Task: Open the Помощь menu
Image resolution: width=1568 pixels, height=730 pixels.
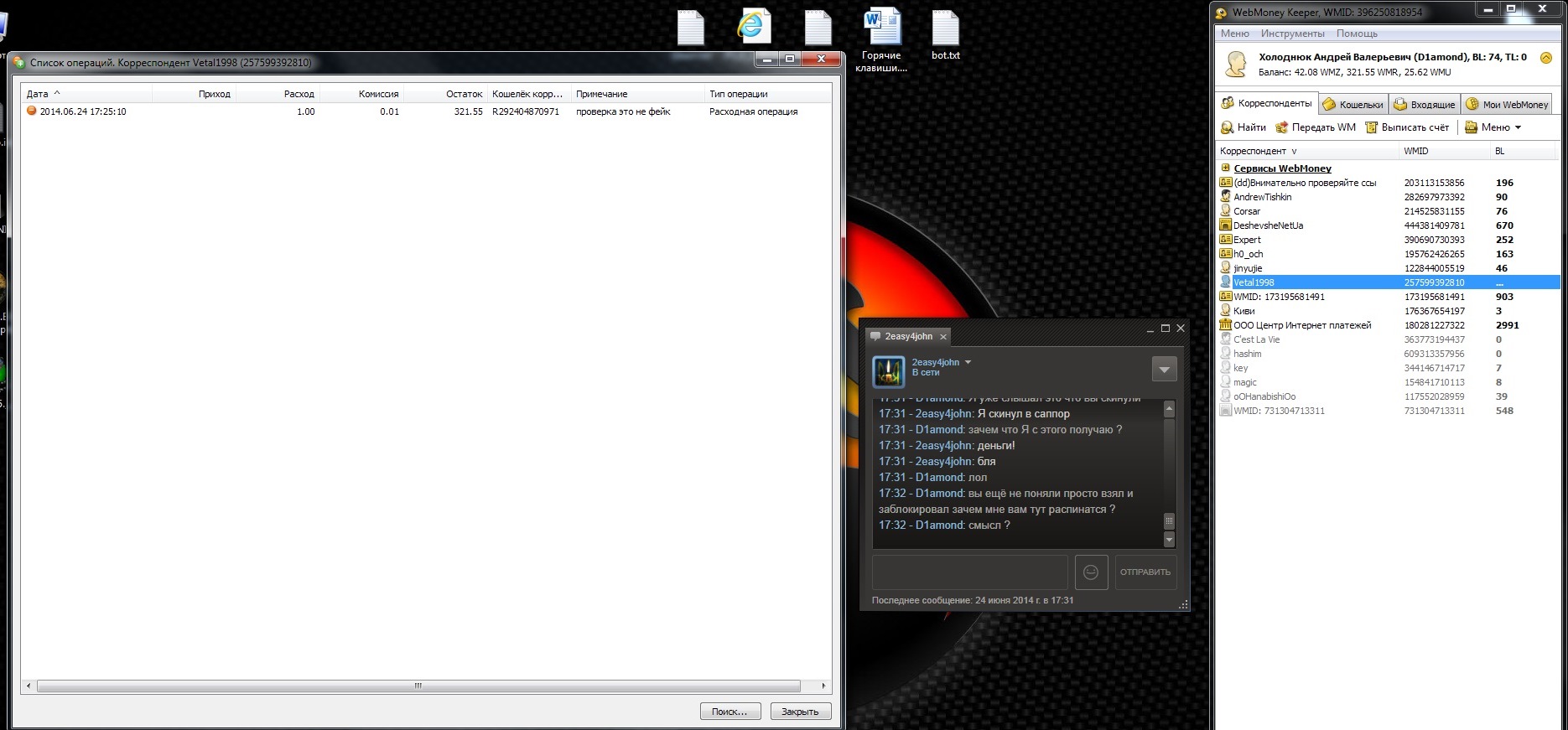Action: pos(1357,34)
